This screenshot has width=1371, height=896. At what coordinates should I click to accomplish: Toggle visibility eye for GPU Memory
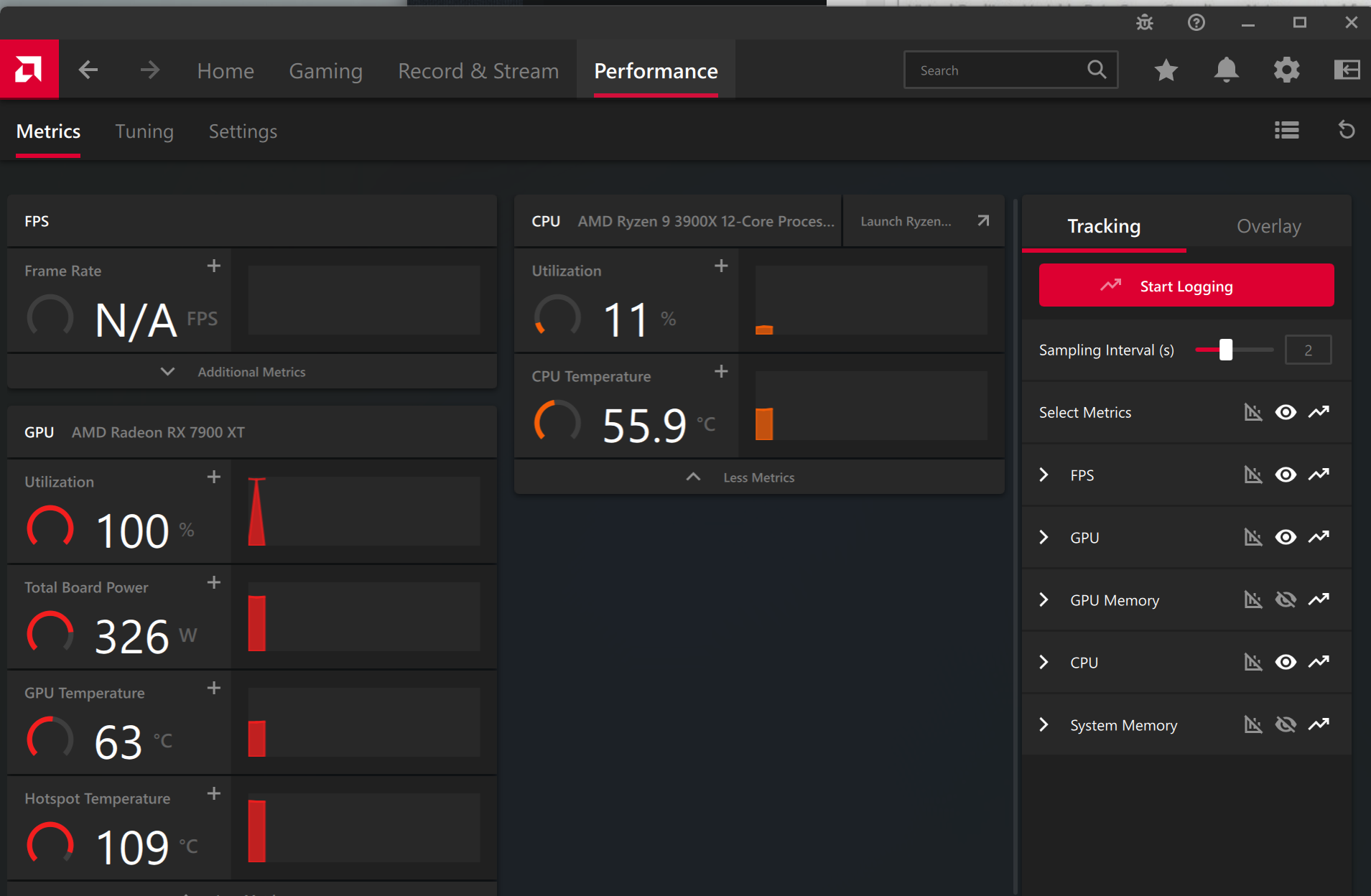point(1286,599)
